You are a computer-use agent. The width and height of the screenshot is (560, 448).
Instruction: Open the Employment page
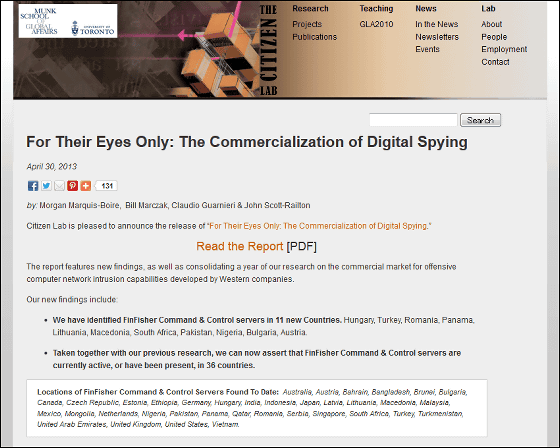504,49
